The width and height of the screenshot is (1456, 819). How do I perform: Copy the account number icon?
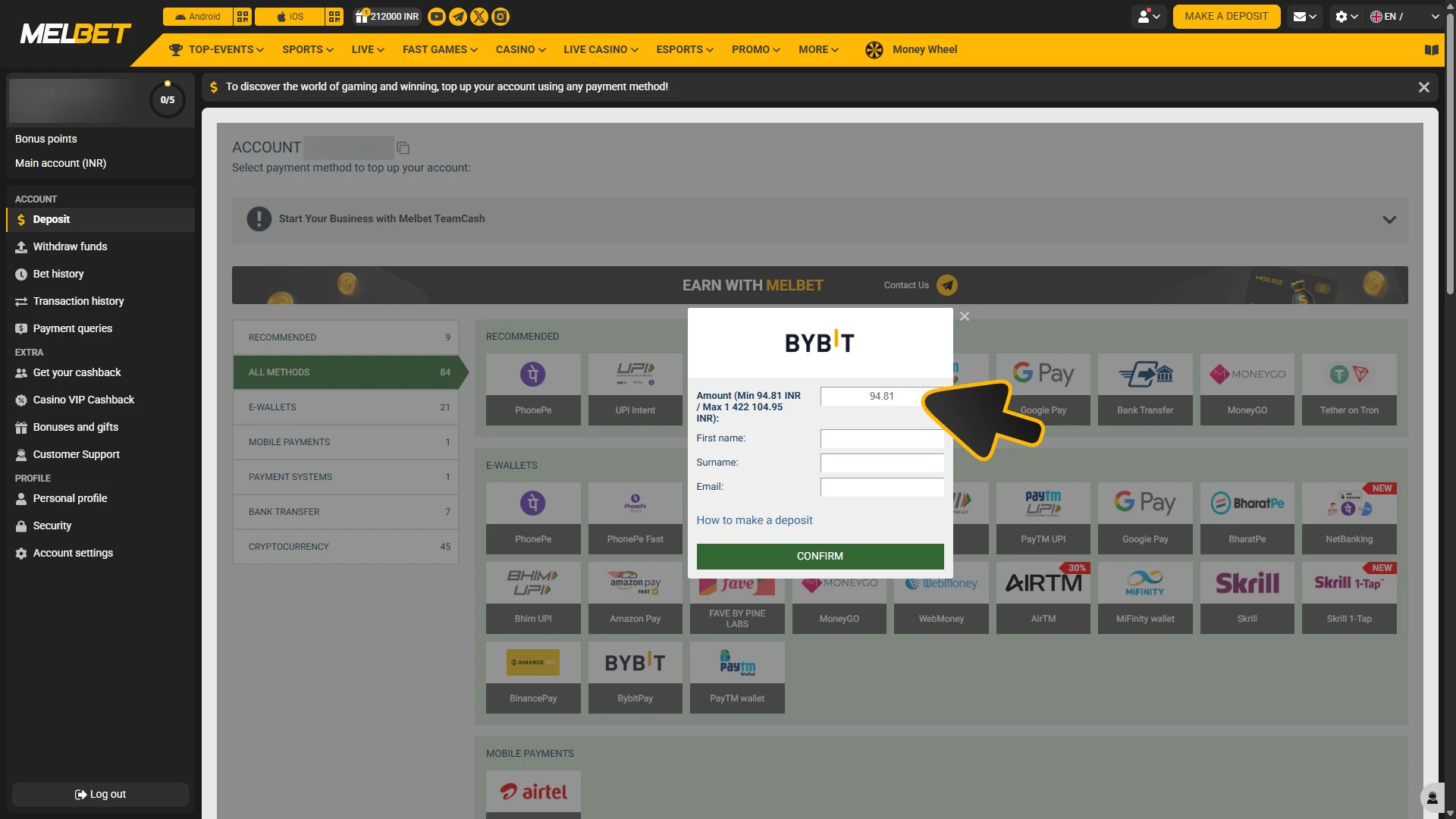pos(403,148)
